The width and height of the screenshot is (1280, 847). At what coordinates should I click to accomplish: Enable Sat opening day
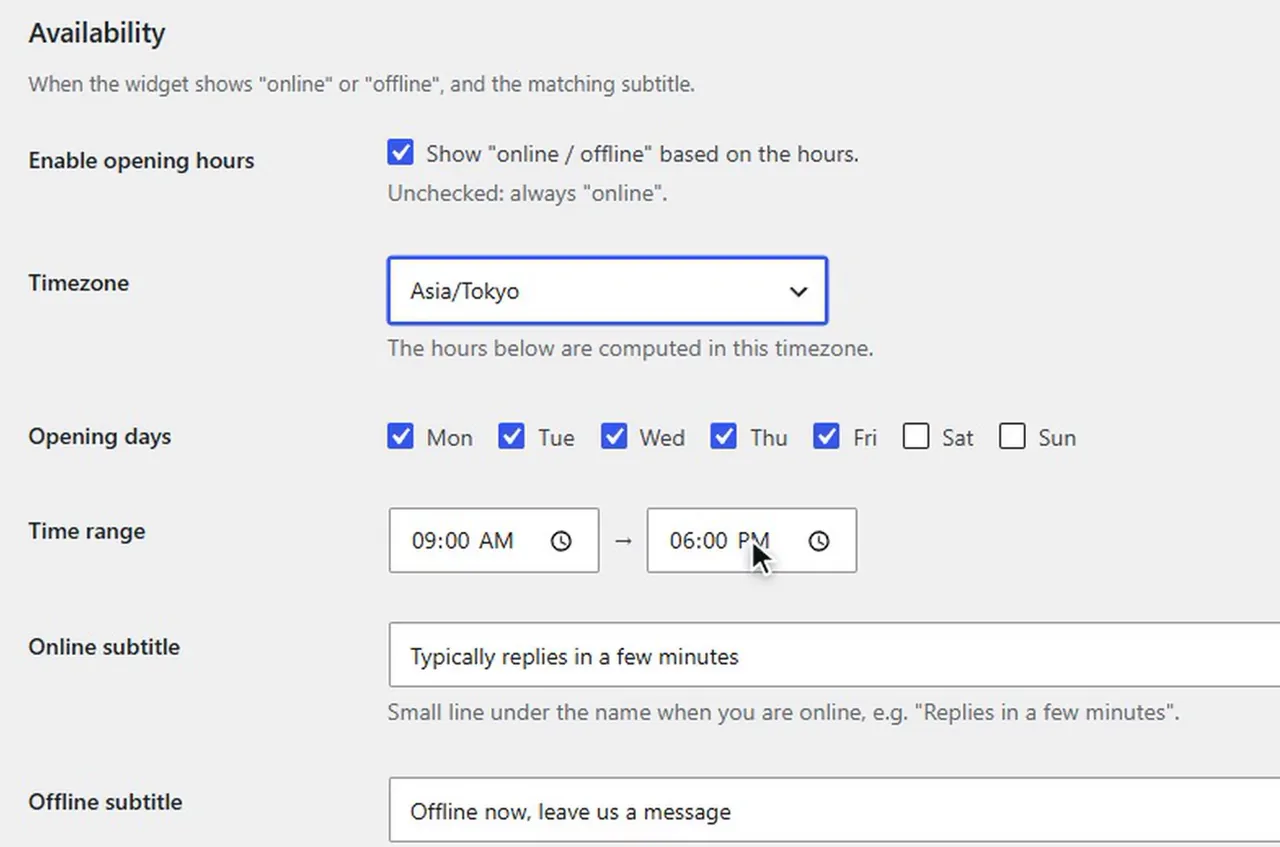click(x=916, y=437)
